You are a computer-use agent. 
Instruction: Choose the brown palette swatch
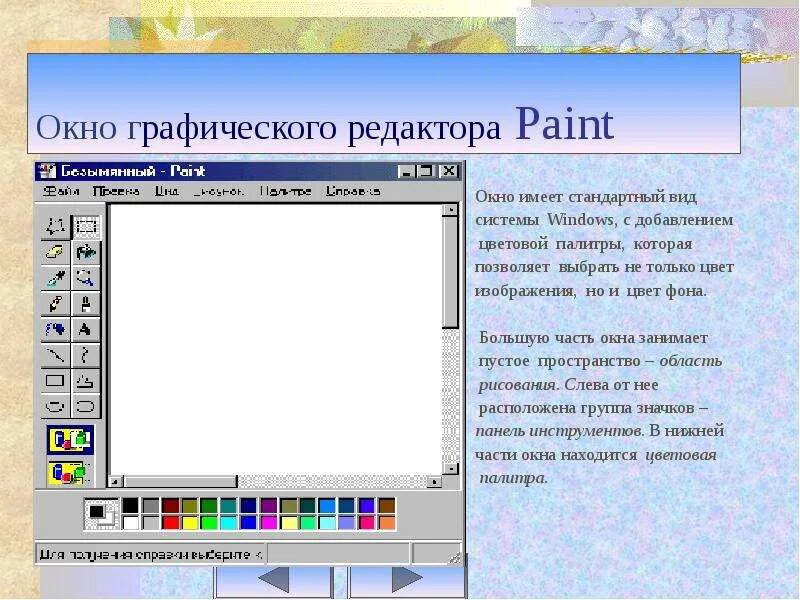tap(387, 506)
